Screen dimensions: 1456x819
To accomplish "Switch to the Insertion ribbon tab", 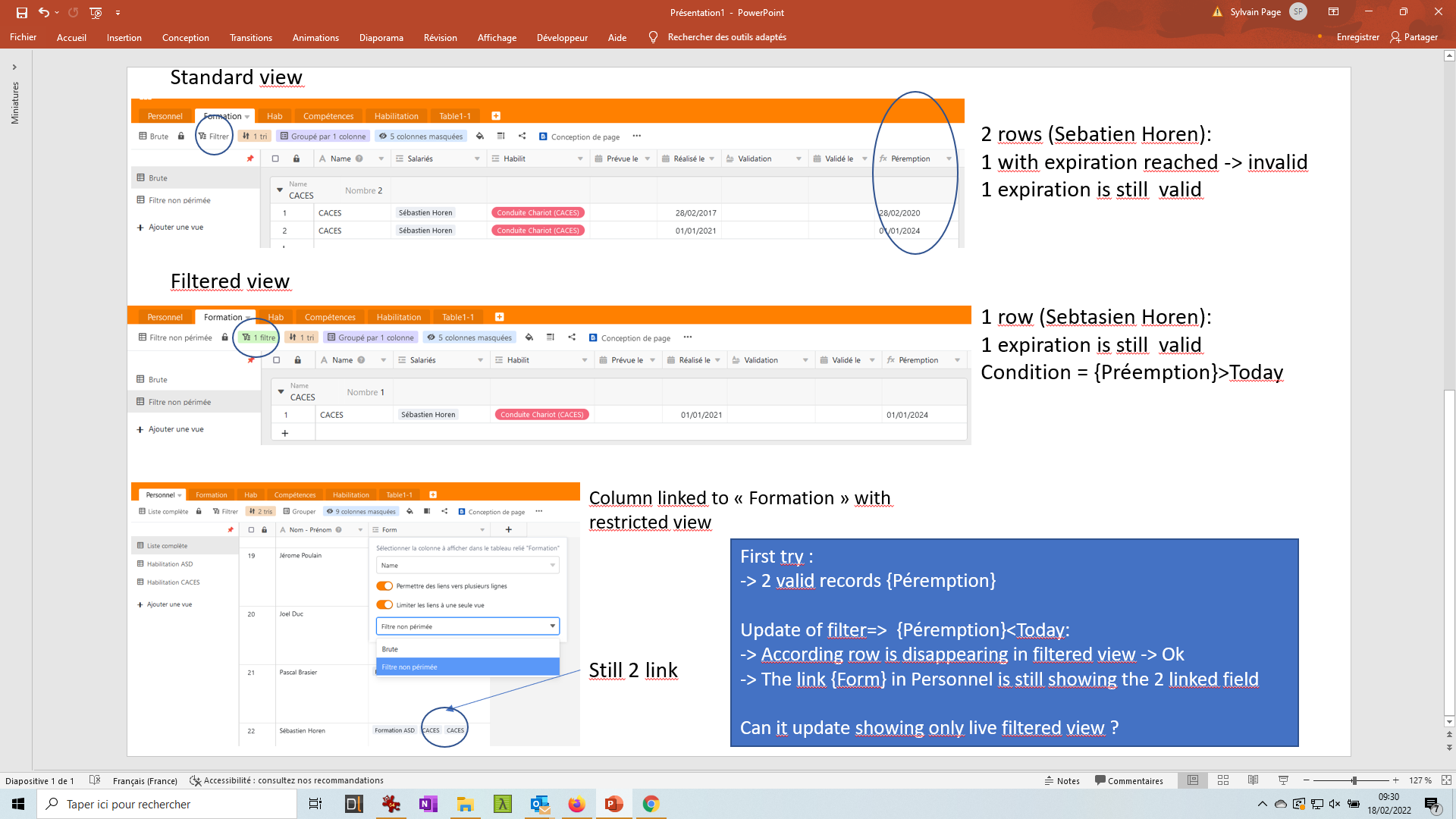I will click(x=124, y=37).
